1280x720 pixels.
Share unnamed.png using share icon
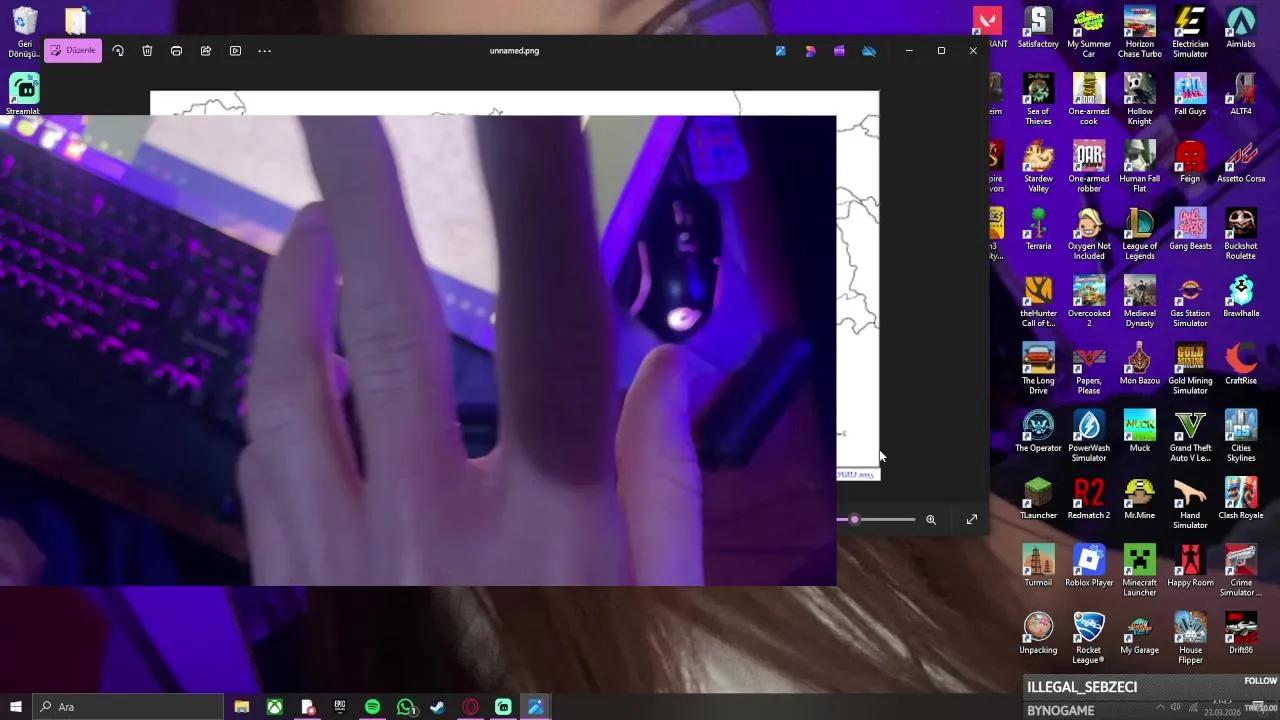click(206, 51)
